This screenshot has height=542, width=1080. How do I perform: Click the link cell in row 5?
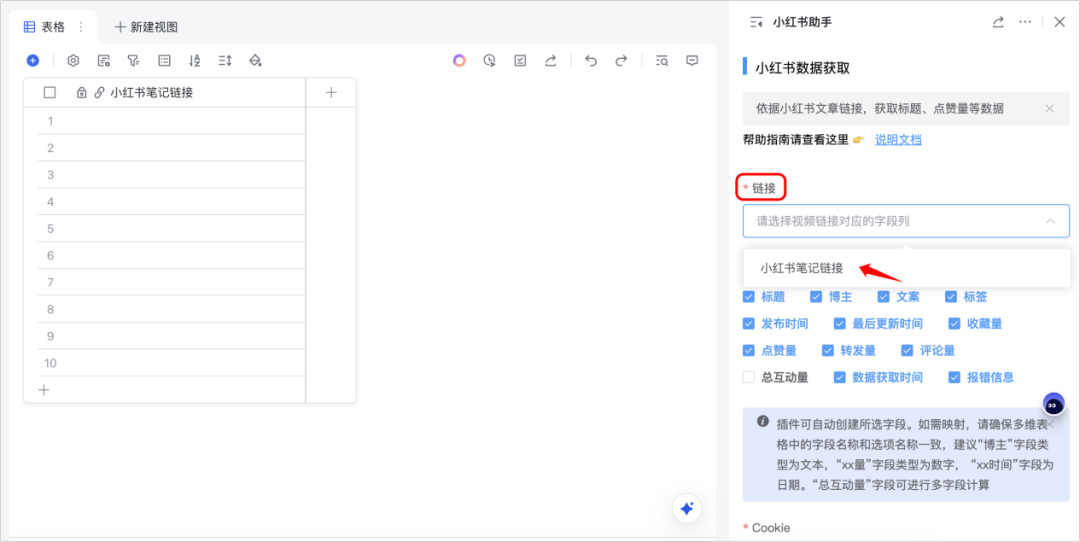coord(184,229)
